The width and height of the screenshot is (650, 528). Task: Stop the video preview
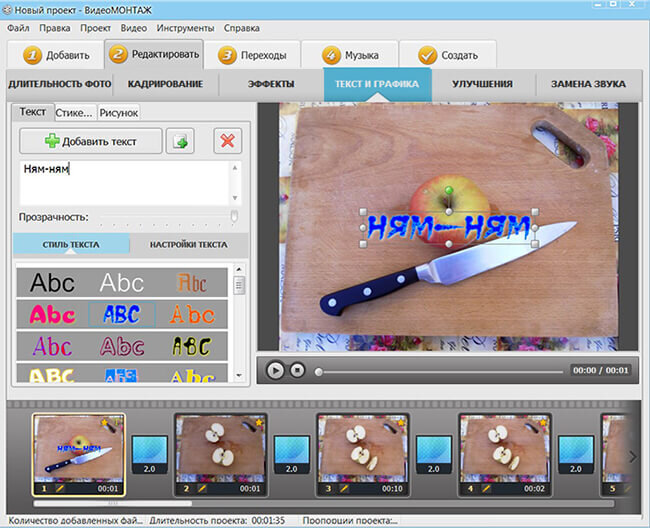pos(297,370)
